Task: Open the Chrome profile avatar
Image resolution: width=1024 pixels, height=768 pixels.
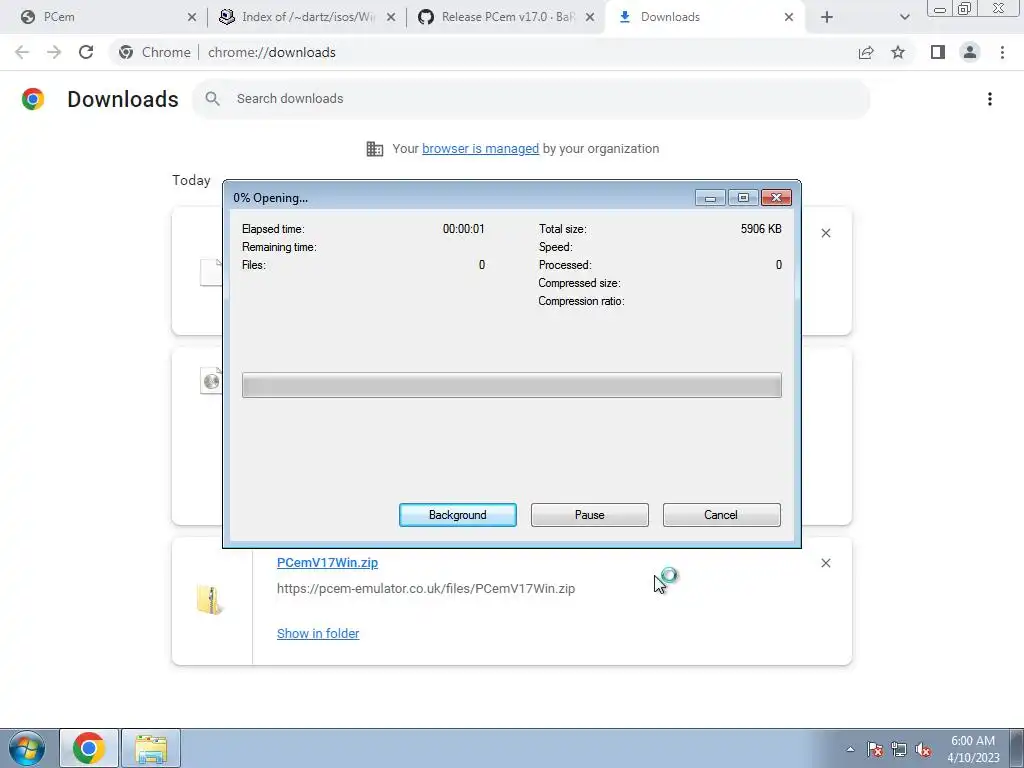Action: (x=970, y=52)
